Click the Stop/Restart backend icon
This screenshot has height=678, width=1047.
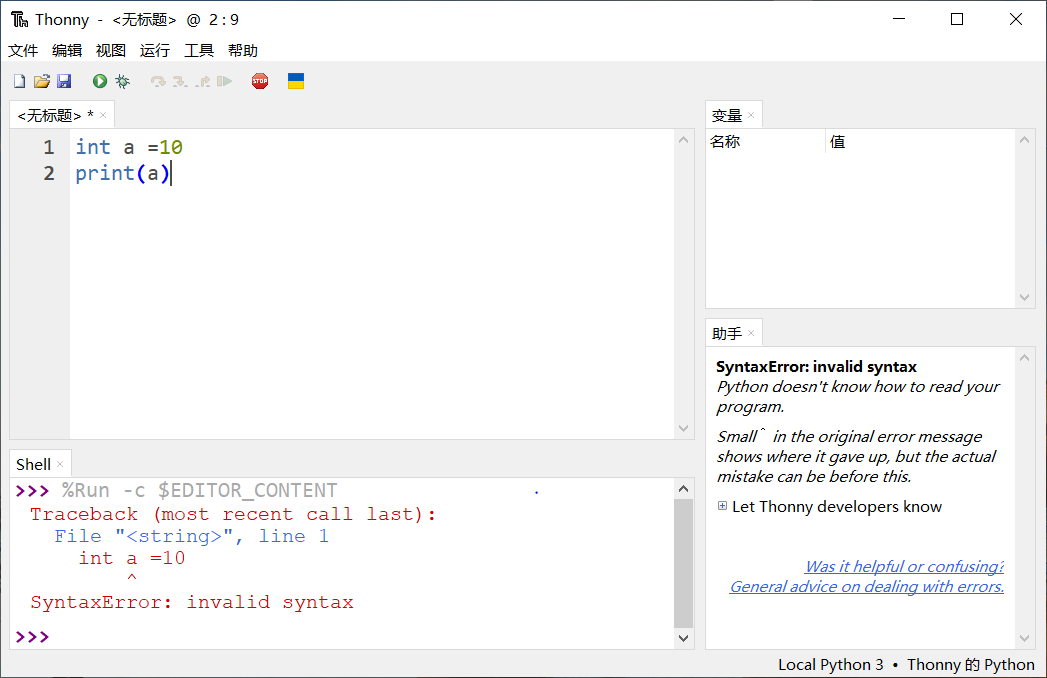259,81
